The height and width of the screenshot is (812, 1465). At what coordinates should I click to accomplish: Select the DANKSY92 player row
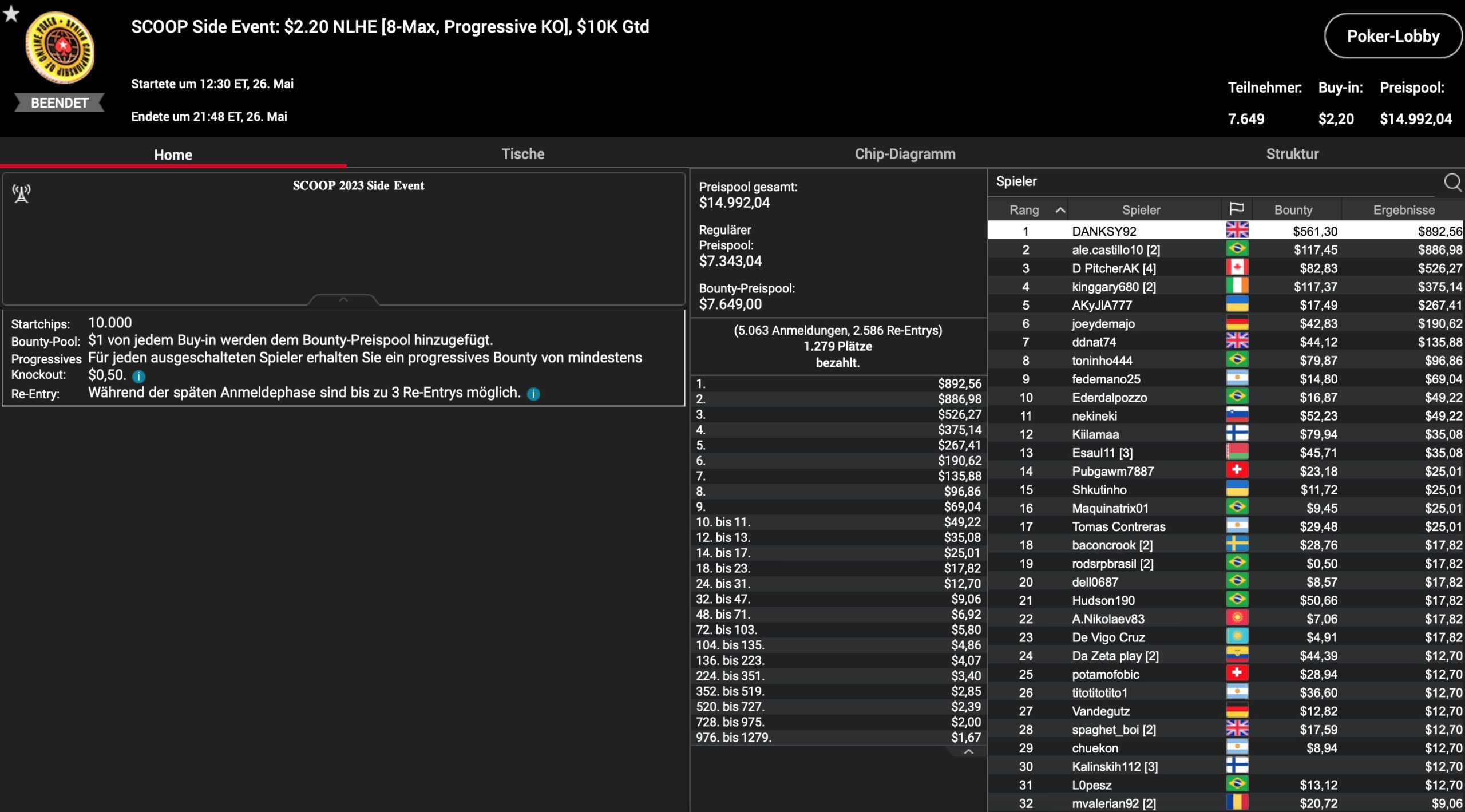click(x=1225, y=231)
